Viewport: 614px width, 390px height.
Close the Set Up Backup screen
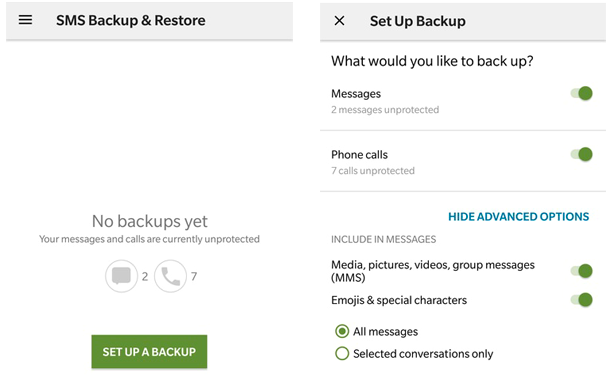coord(340,21)
